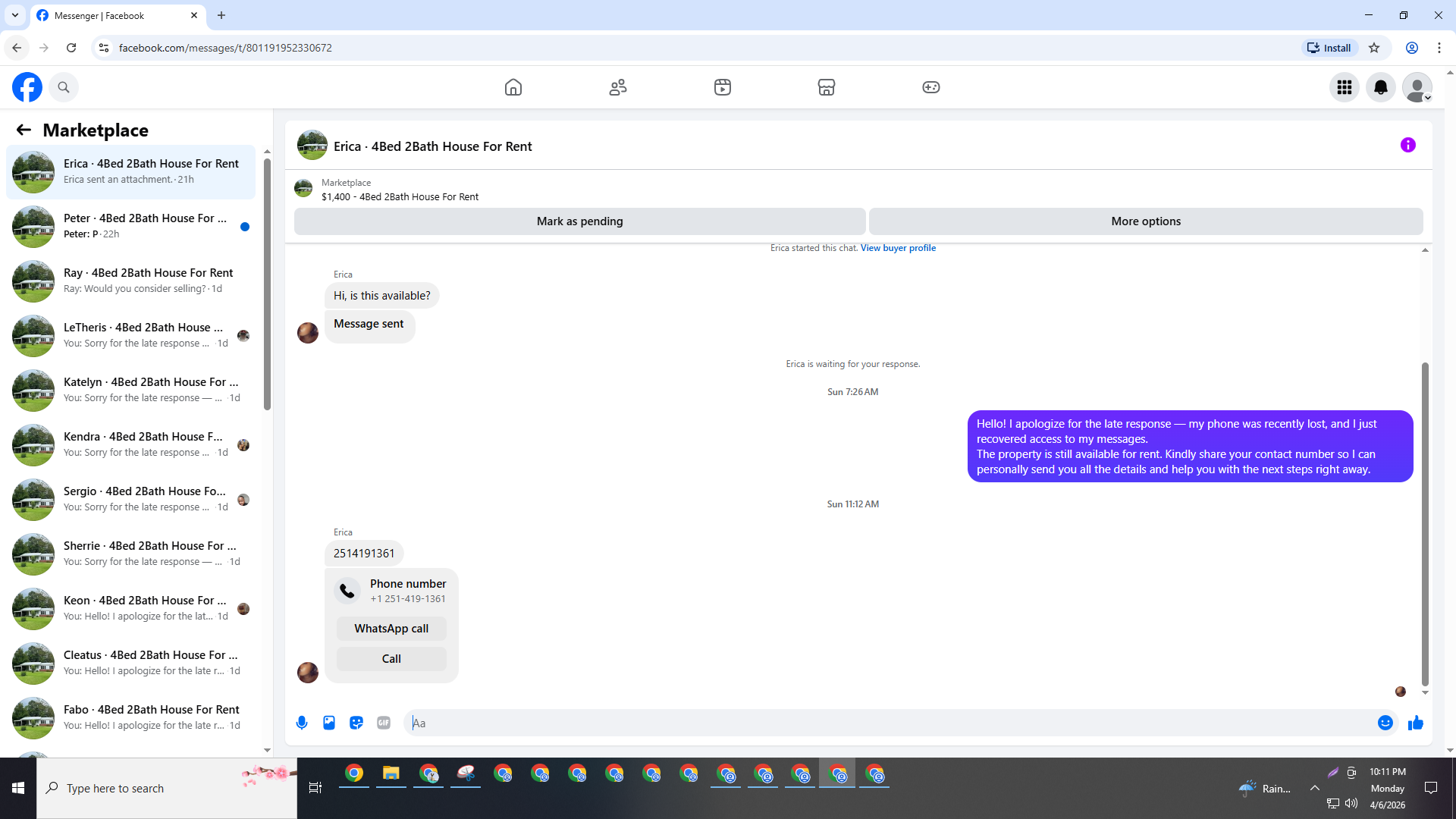Choose a GIF icon

click(384, 723)
